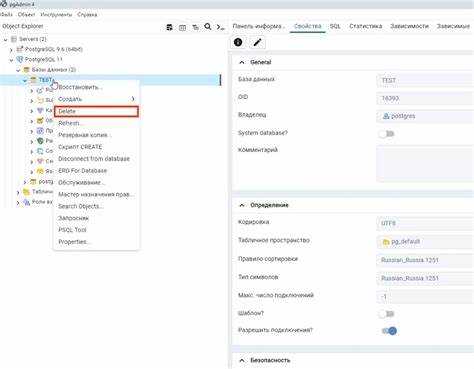
Task: Click the login roles icon in tree
Action: coord(26,202)
